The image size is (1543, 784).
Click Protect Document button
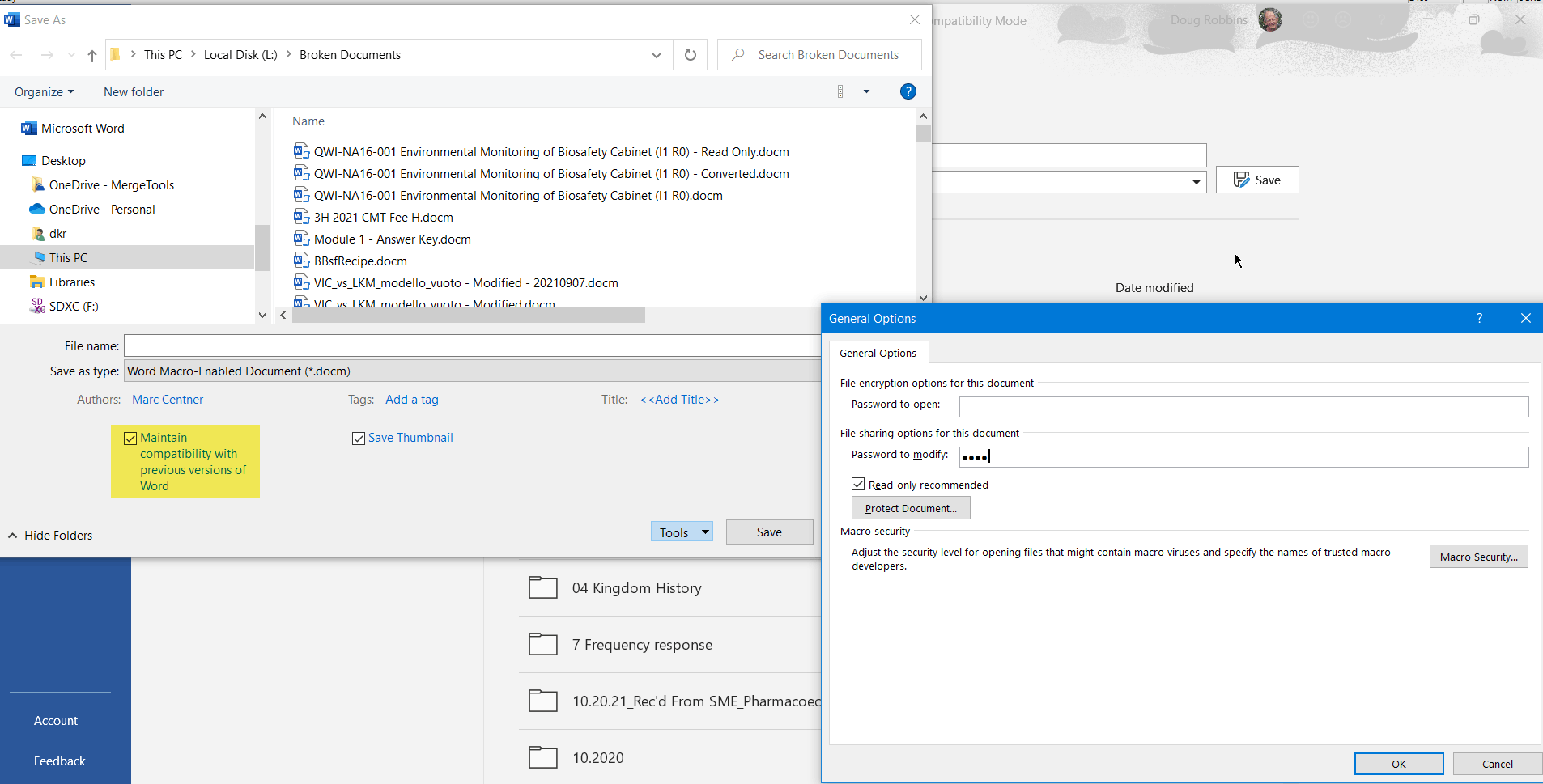pos(911,508)
